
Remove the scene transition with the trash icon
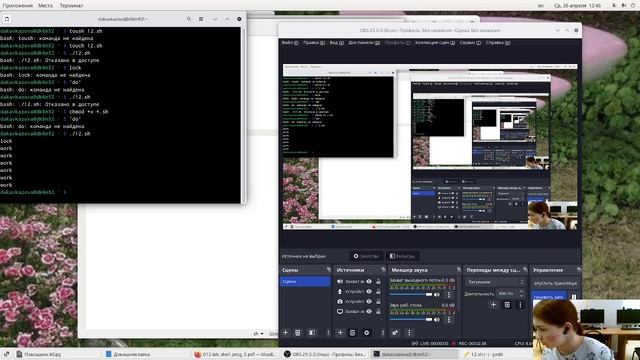click(507, 304)
